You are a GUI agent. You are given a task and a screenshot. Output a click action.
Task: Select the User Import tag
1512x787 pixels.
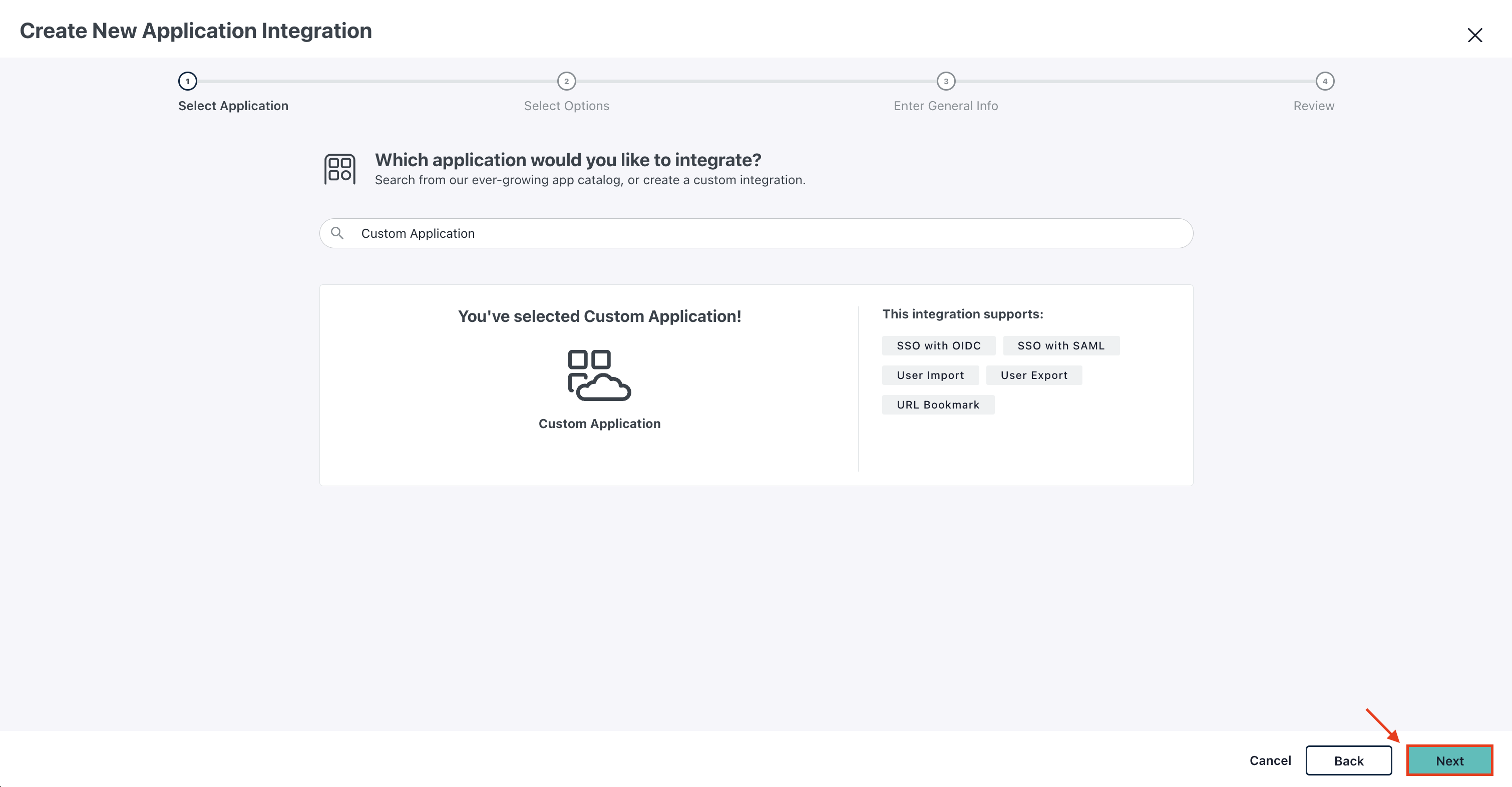930,375
